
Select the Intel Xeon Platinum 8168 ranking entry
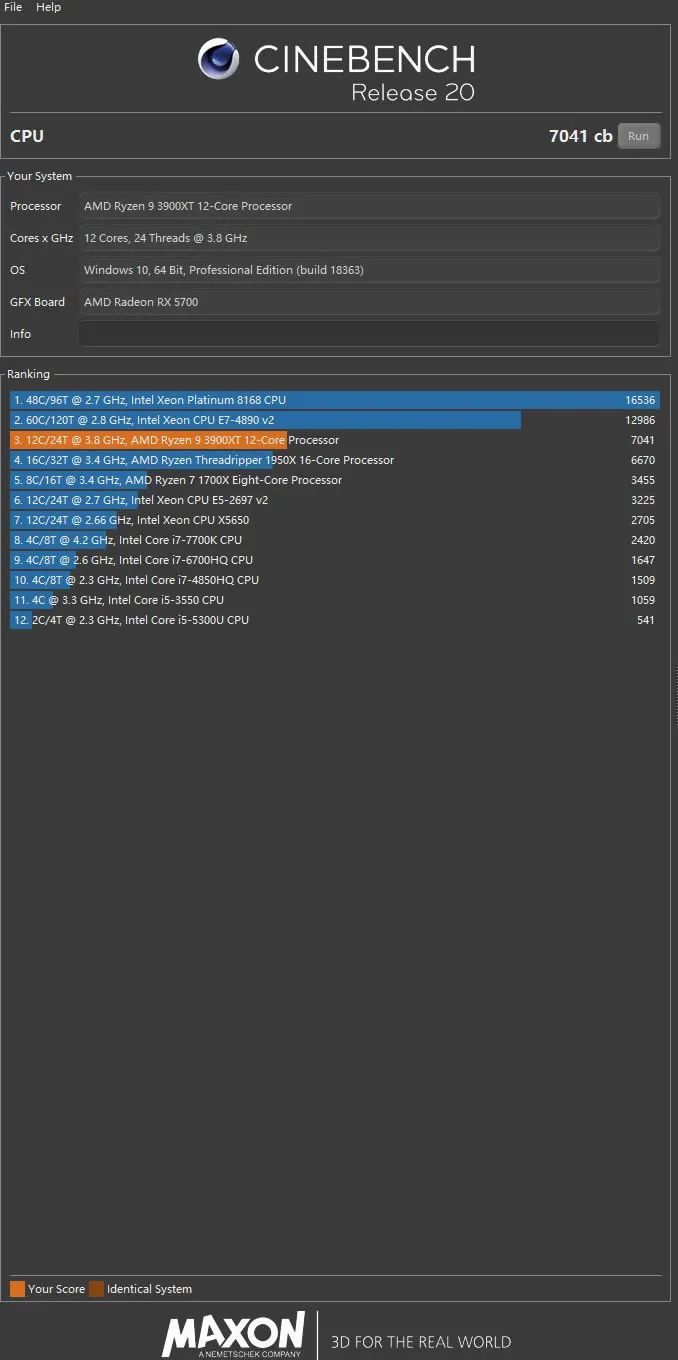[x=334, y=400]
